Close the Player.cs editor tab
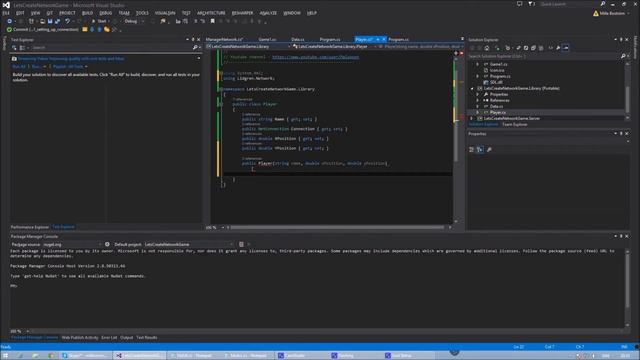This screenshot has height=360, width=640. tap(384, 40)
